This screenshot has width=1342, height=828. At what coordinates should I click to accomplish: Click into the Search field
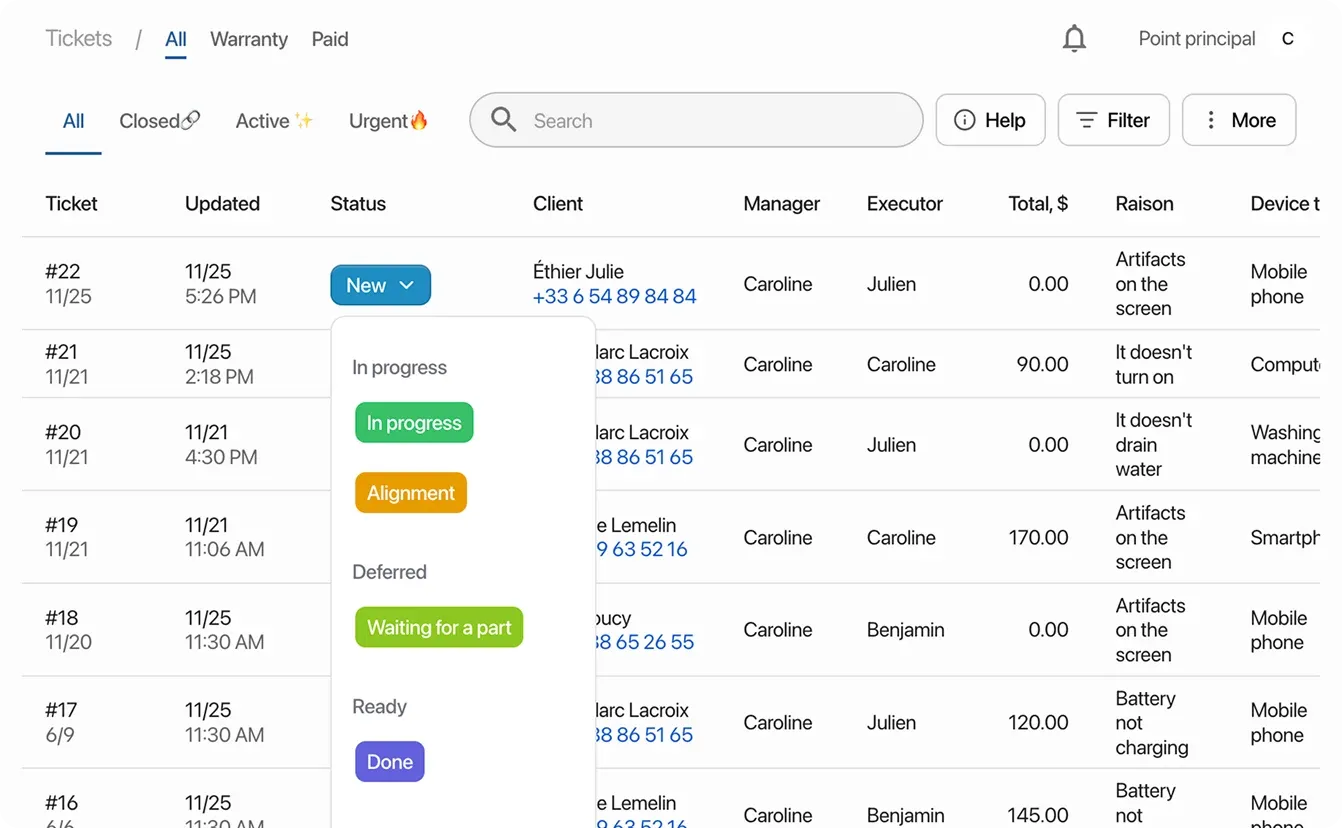(696, 120)
